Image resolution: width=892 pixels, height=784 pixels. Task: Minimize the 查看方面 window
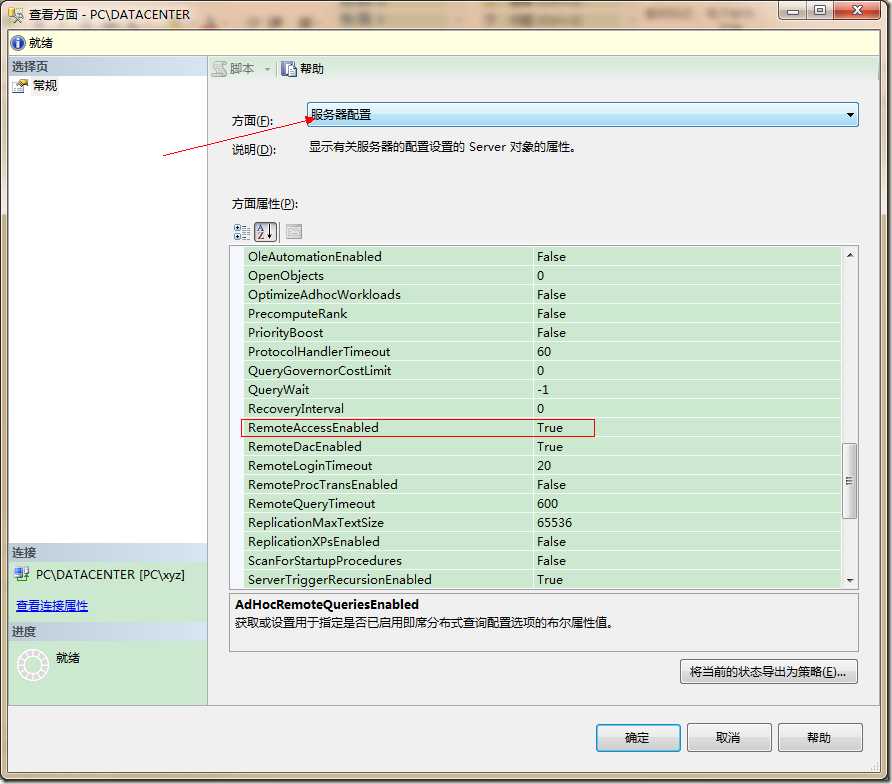tap(793, 11)
